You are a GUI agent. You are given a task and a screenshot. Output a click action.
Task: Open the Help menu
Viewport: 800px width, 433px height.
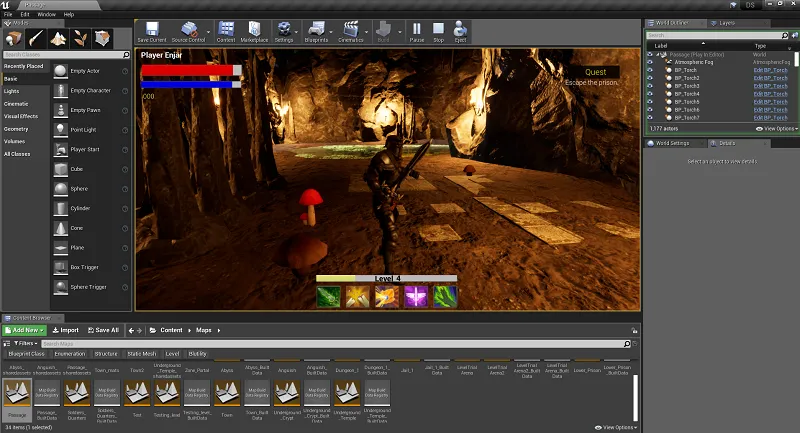click(x=69, y=14)
